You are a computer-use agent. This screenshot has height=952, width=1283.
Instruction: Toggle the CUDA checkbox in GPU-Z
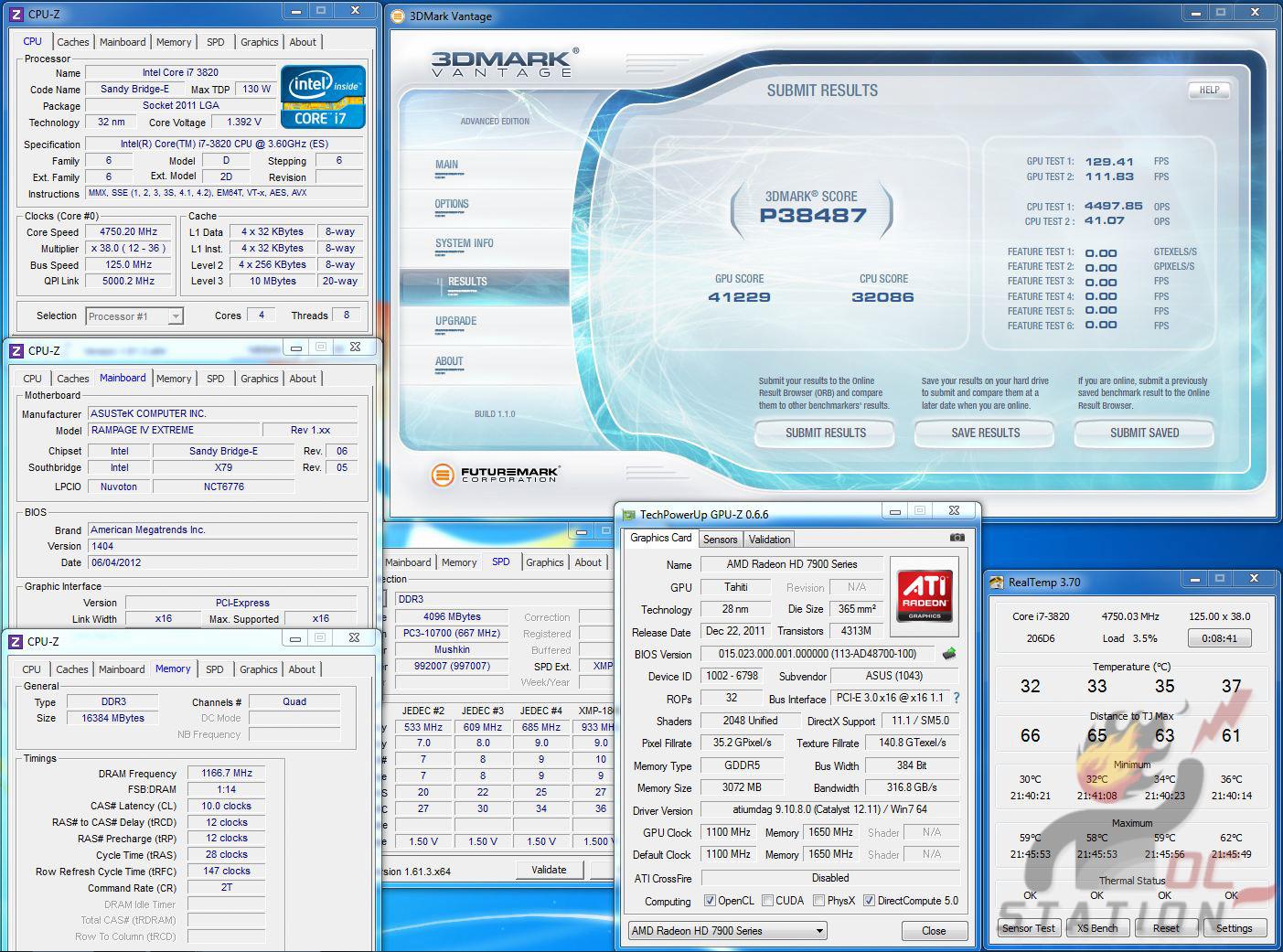click(767, 901)
